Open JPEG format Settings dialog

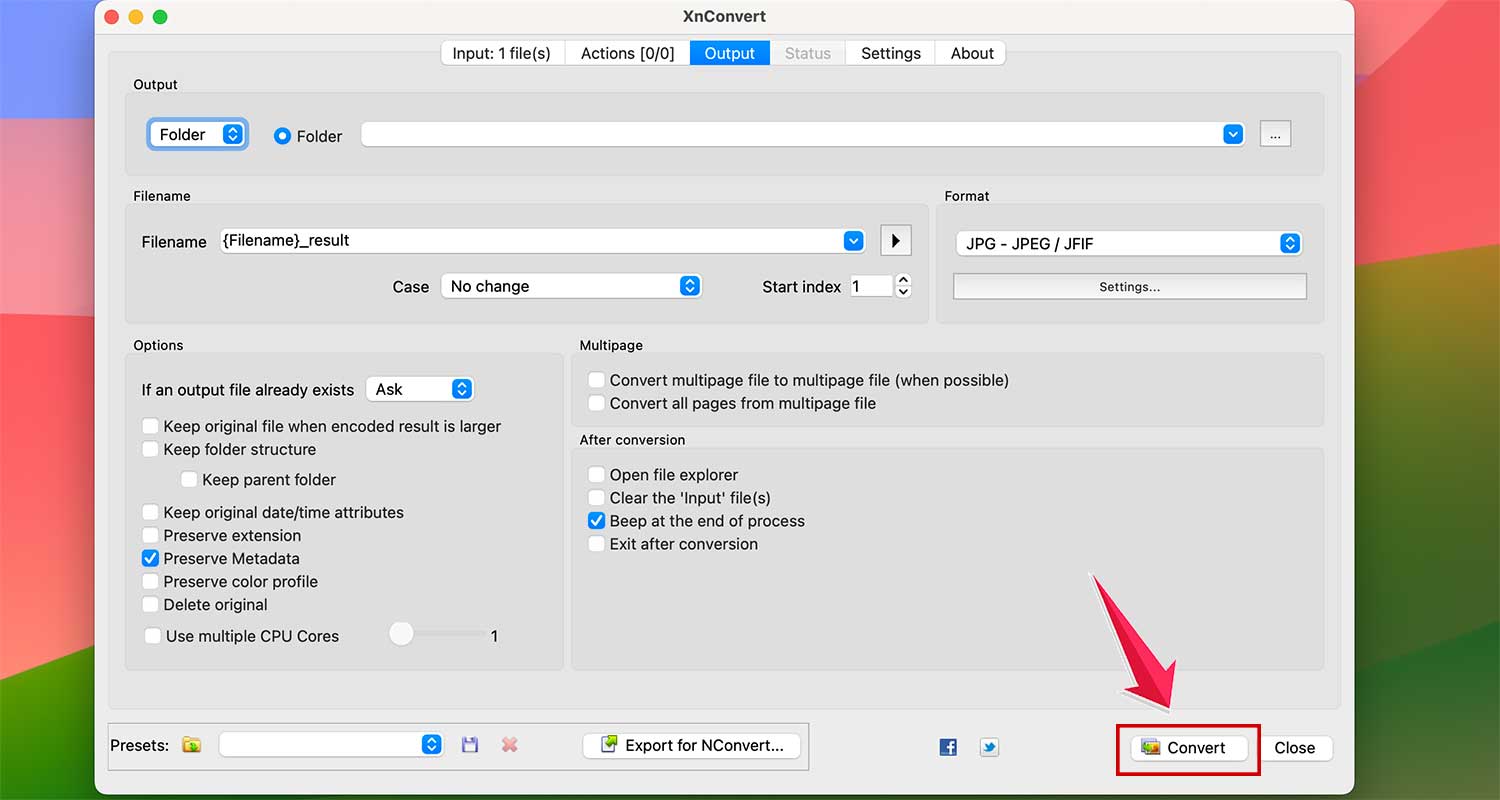coord(1128,286)
